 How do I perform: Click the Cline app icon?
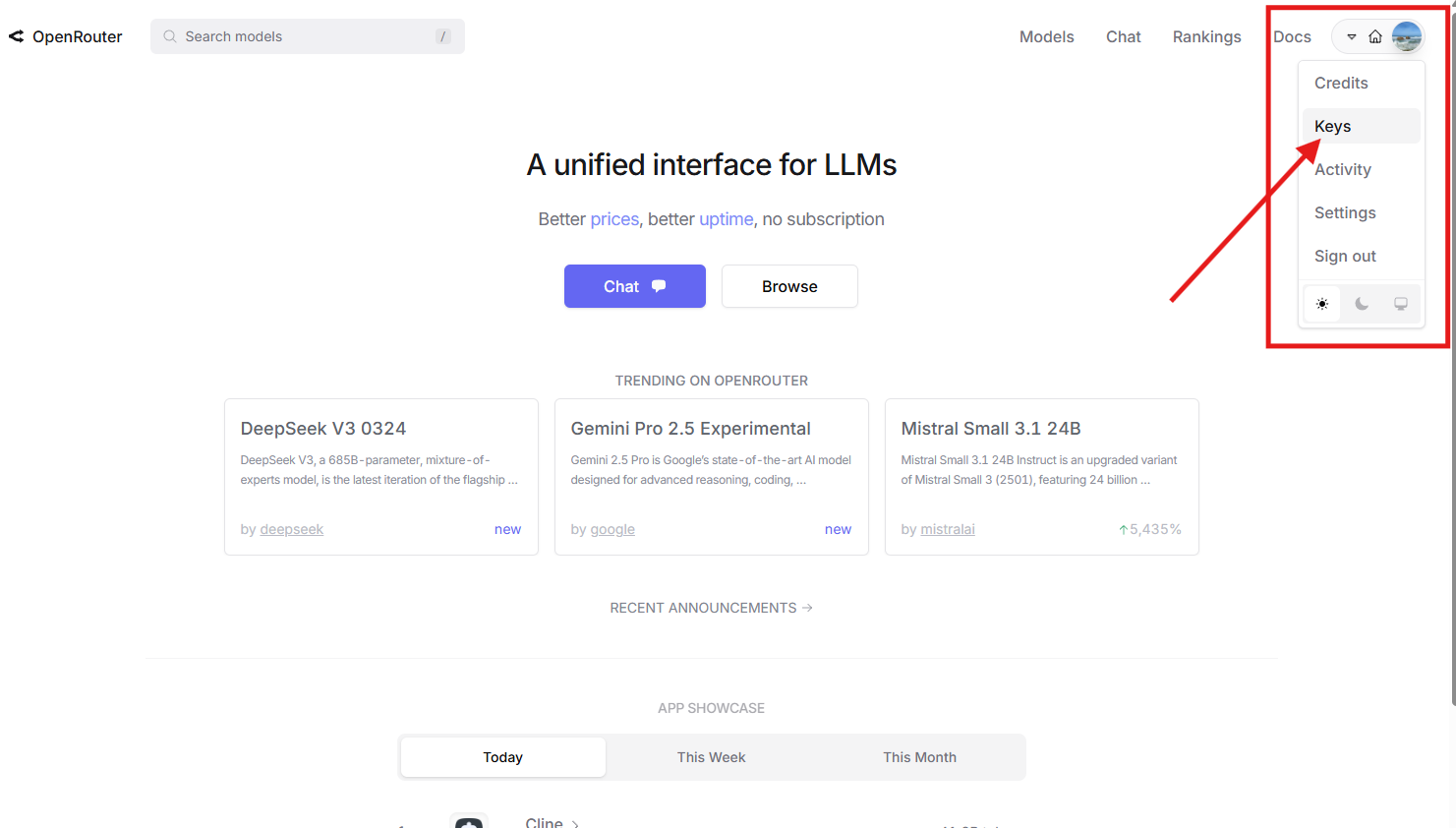click(469, 821)
